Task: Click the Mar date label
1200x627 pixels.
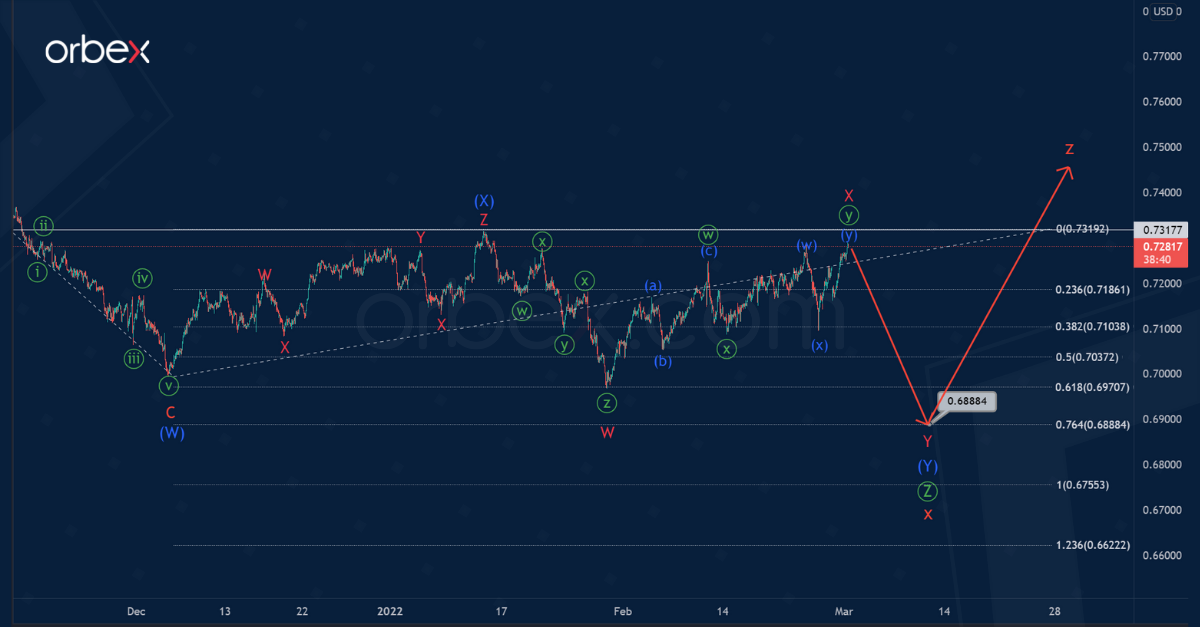Action: 845,611
